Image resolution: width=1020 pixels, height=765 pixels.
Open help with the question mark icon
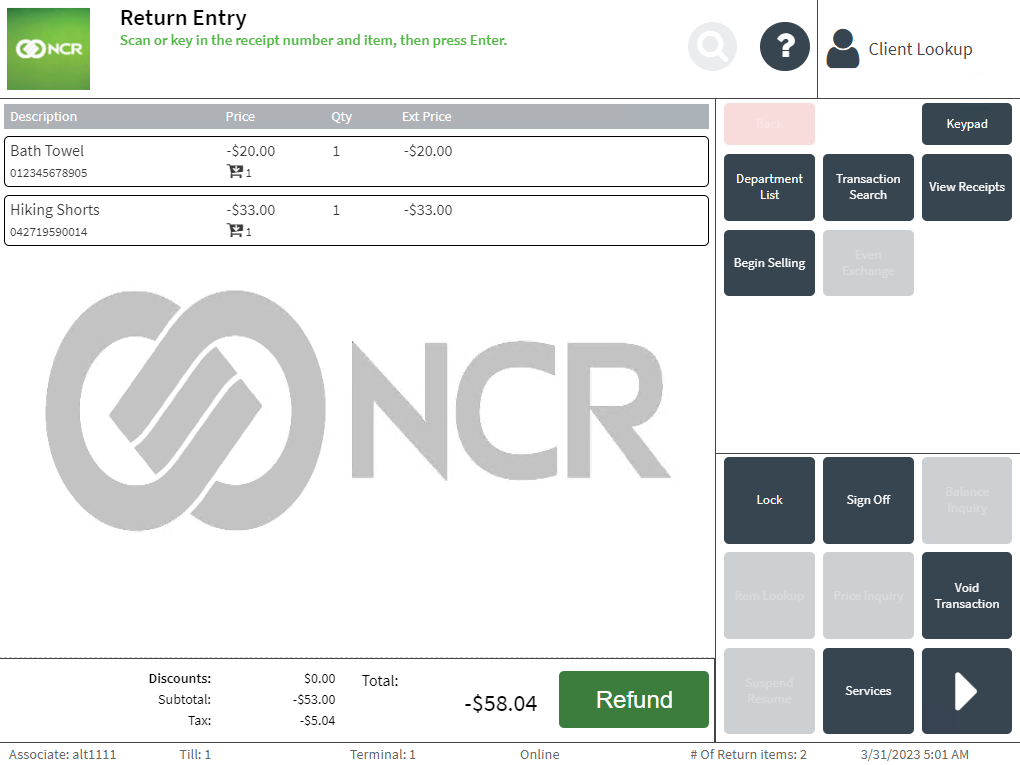785,47
